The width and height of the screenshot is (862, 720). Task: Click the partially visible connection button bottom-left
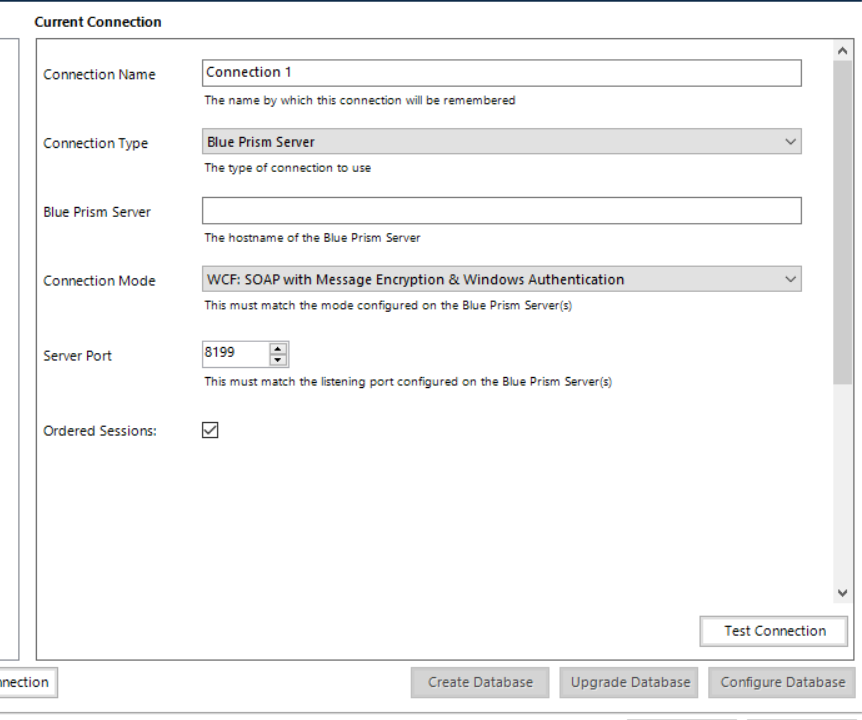click(27, 682)
